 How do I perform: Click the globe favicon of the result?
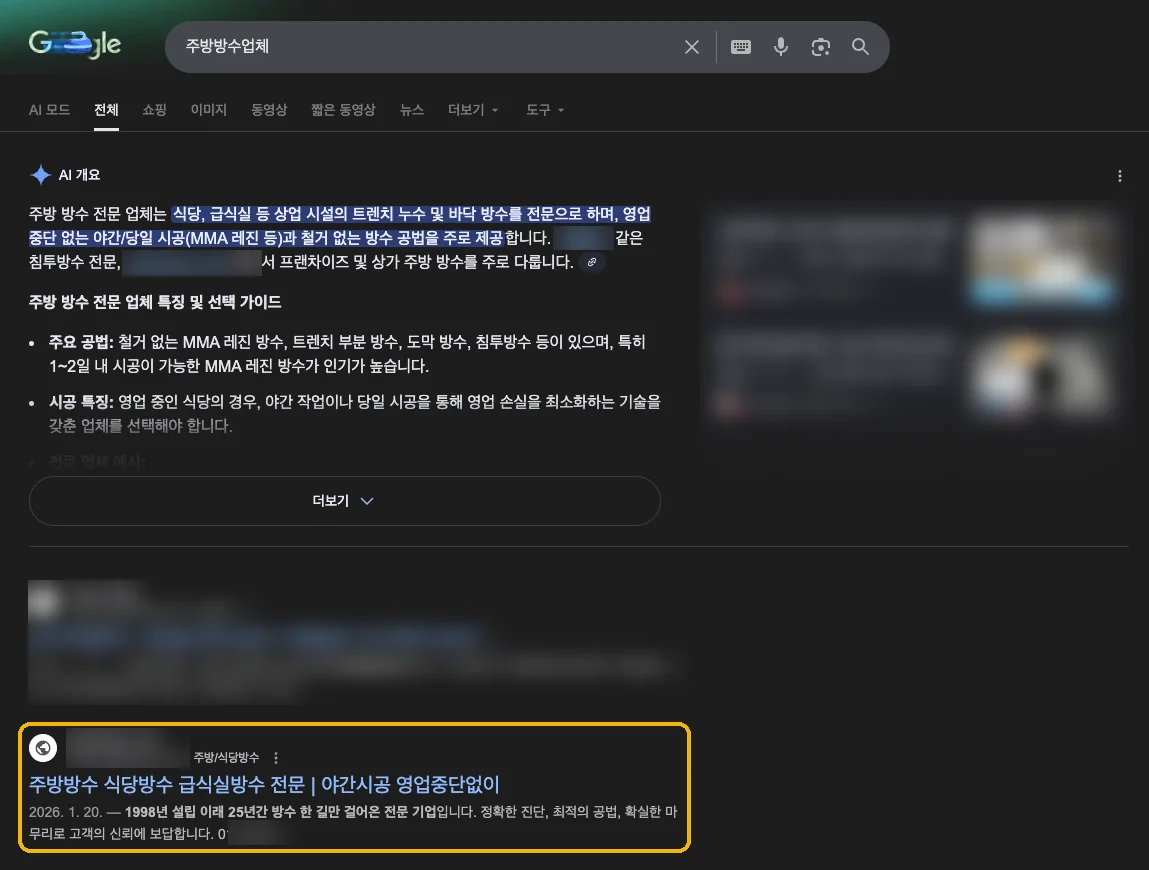[43, 748]
